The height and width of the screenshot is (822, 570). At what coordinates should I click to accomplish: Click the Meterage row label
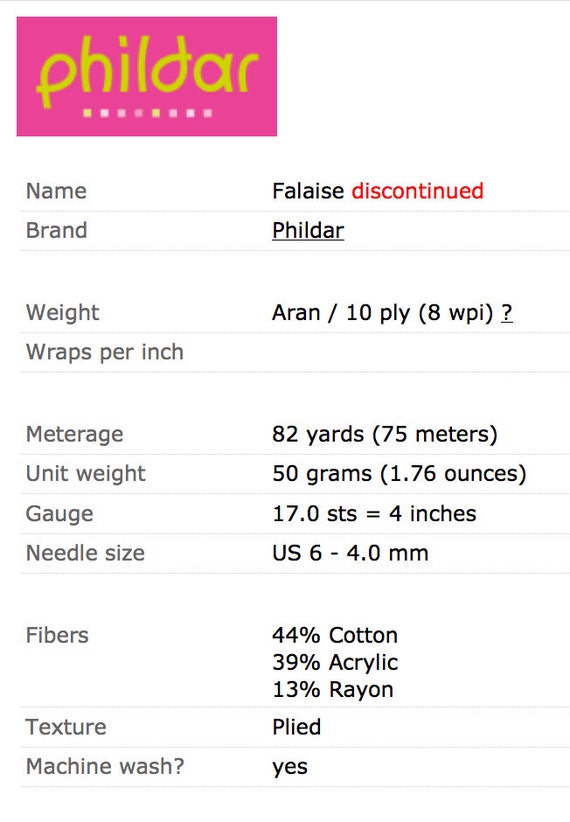(x=75, y=435)
